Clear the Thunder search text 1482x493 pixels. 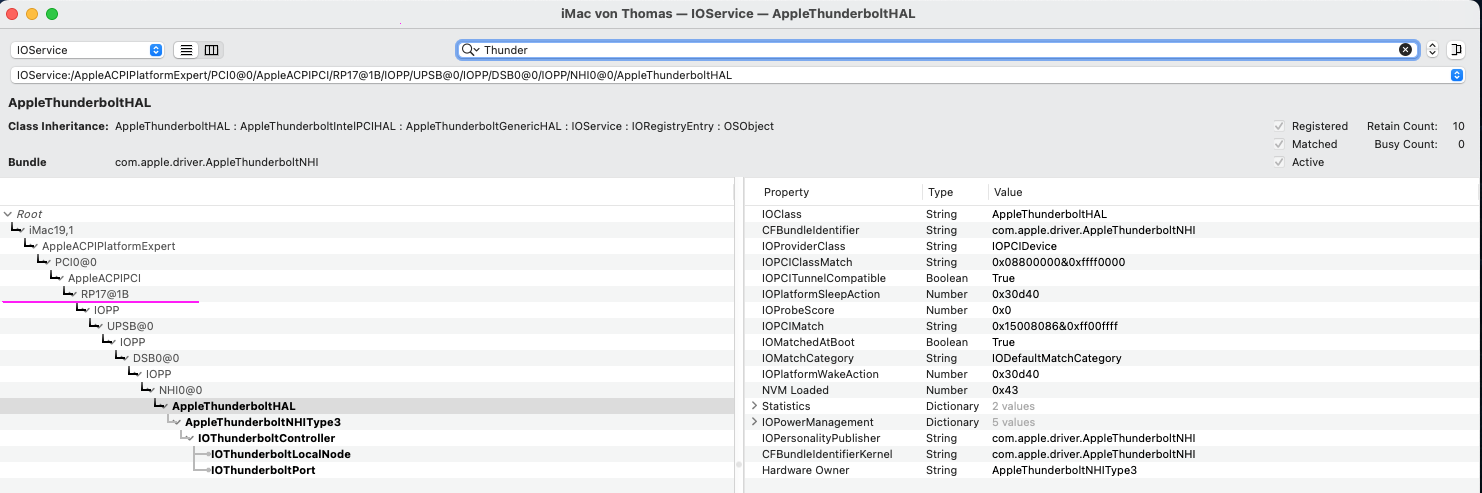click(1405, 50)
